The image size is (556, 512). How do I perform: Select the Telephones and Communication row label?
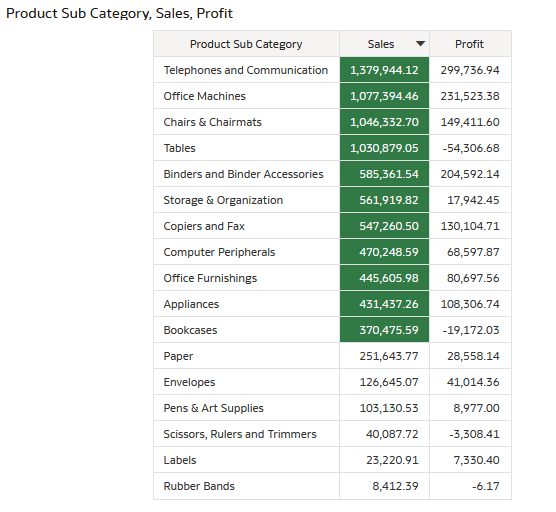(x=246, y=70)
